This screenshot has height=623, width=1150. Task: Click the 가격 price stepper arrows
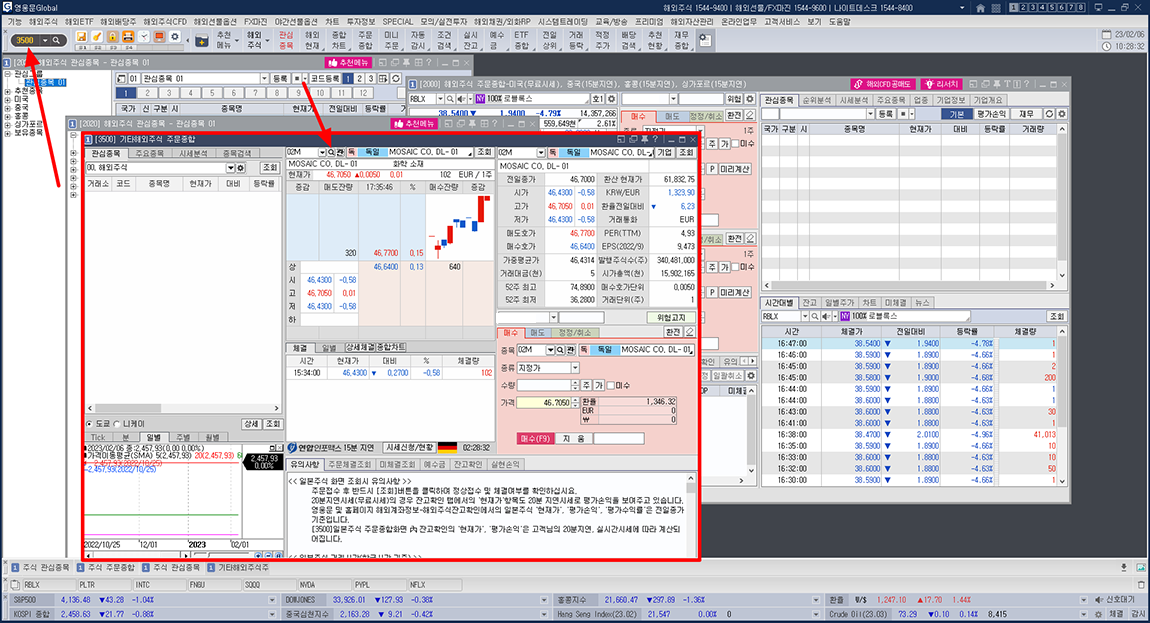click(575, 403)
